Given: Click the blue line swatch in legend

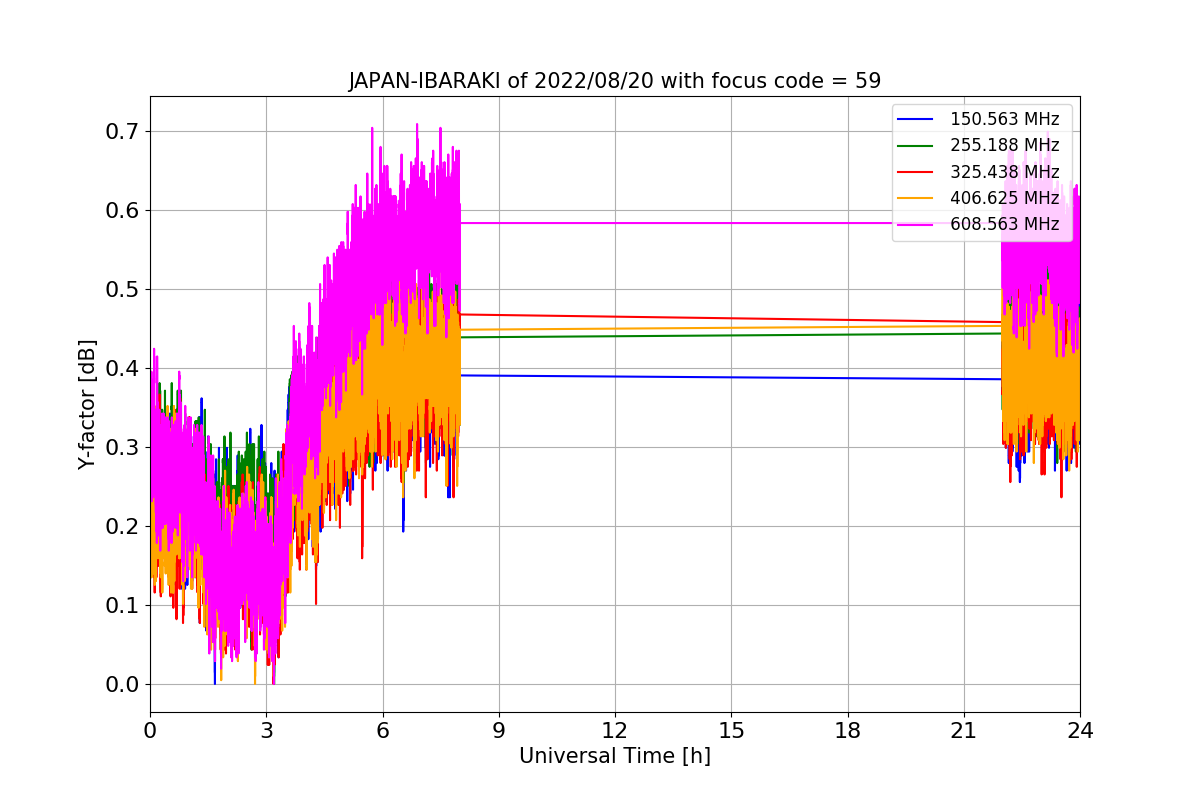Looking at the screenshot, I should [x=915, y=120].
